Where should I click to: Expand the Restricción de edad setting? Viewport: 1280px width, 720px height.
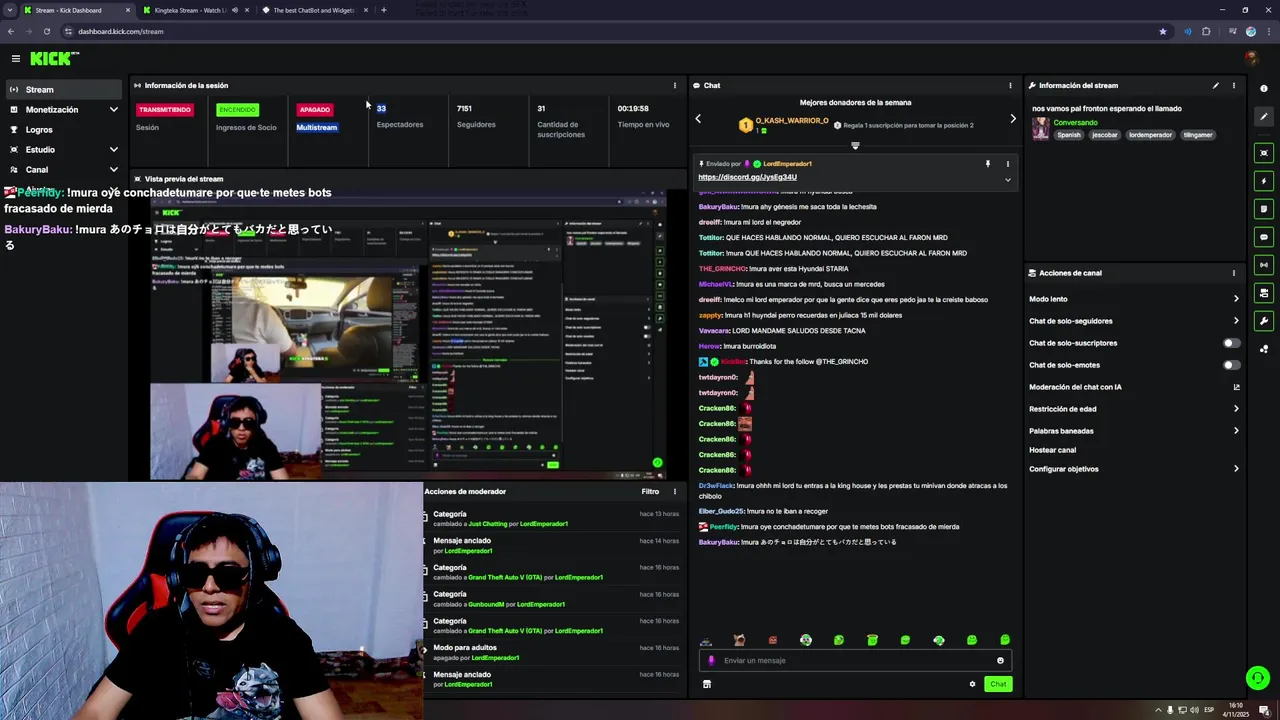click(x=1134, y=409)
